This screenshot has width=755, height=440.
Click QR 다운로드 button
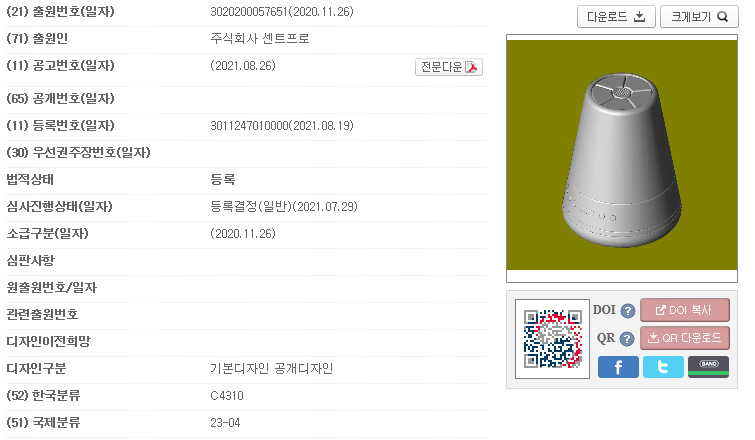(x=685, y=338)
